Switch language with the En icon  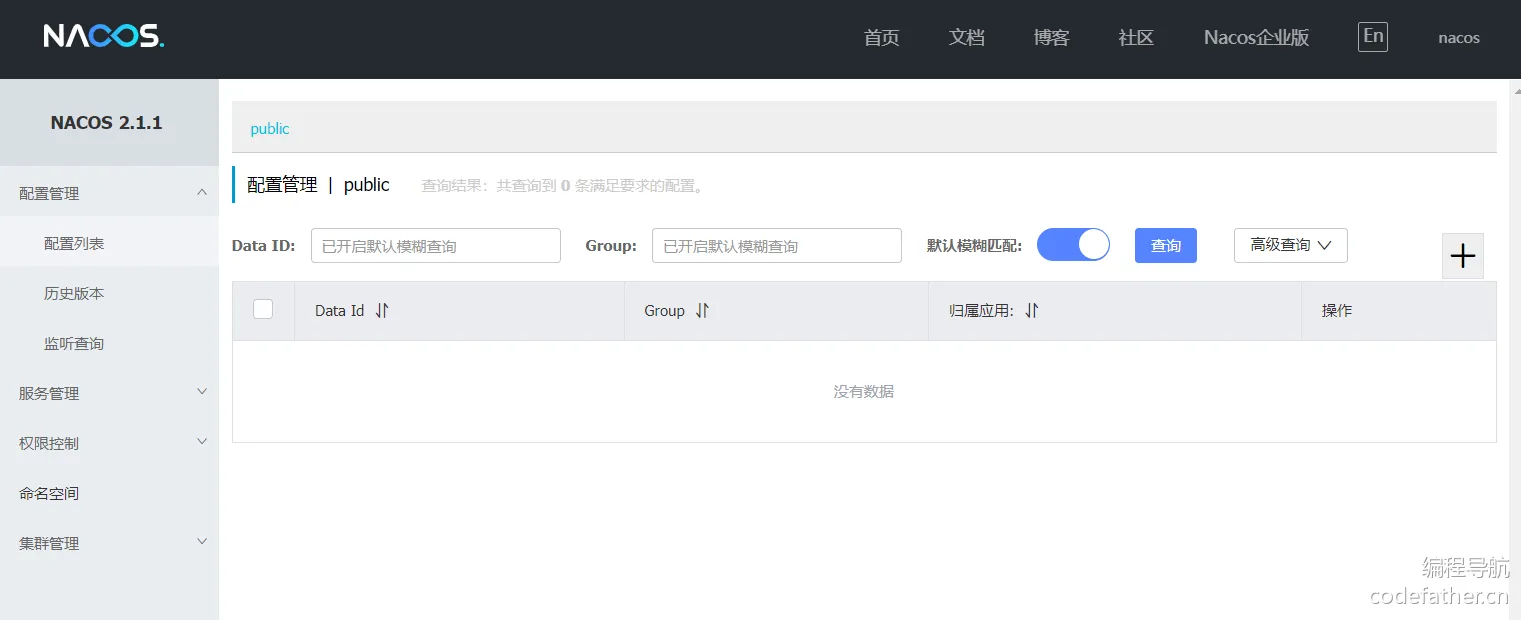(1373, 37)
